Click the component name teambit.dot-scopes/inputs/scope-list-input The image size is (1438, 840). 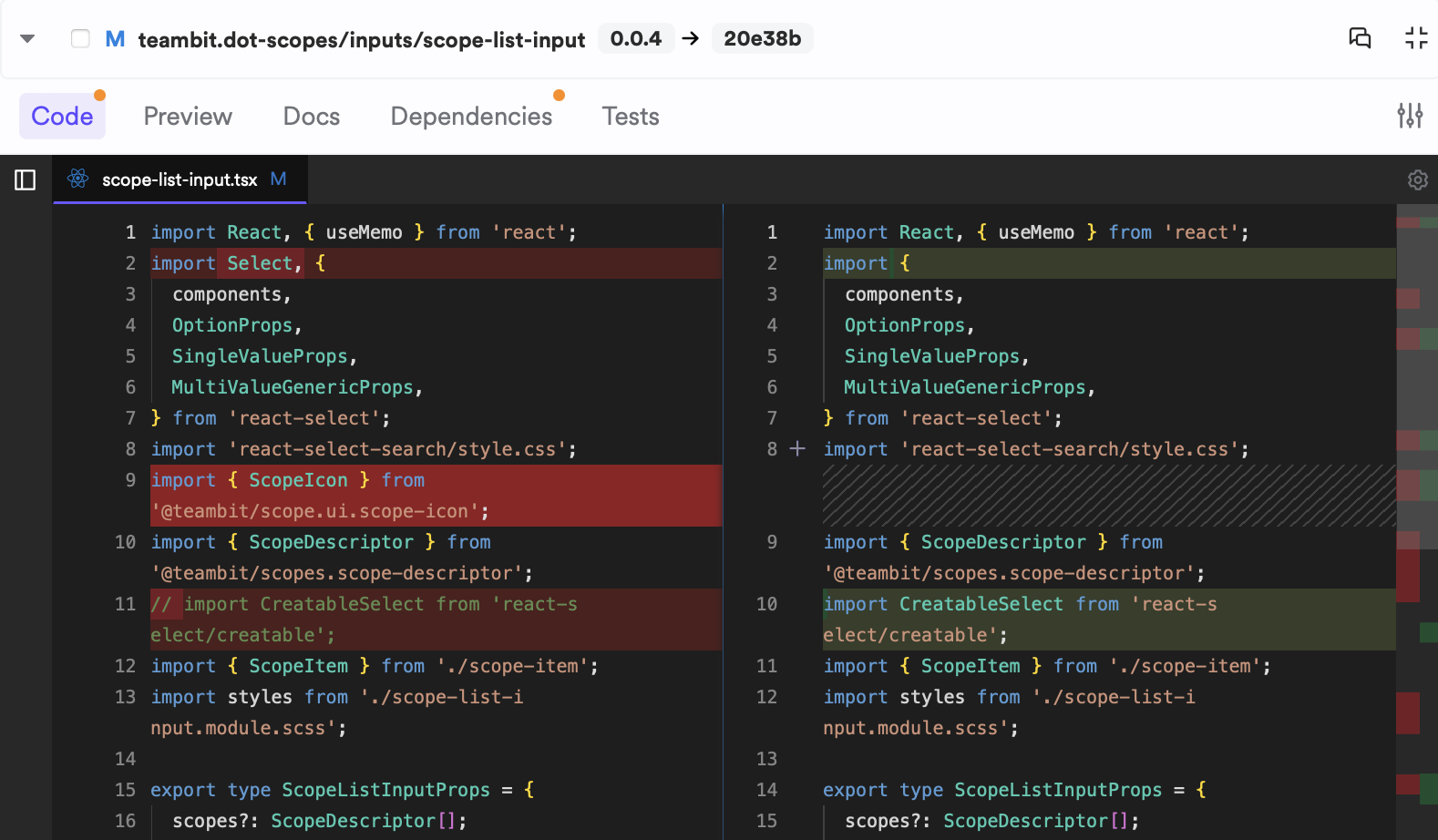click(362, 39)
